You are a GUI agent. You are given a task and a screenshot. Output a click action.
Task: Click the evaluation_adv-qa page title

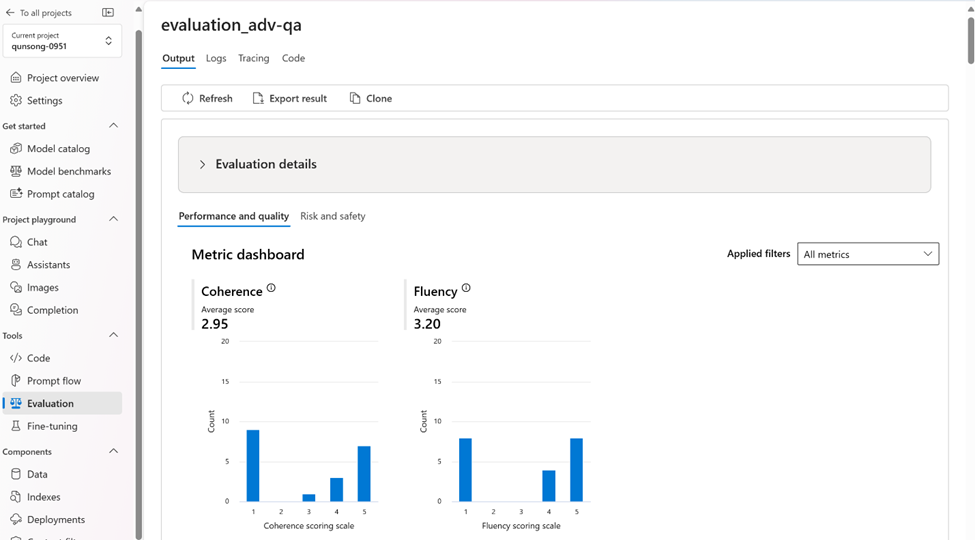pos(231,25)
